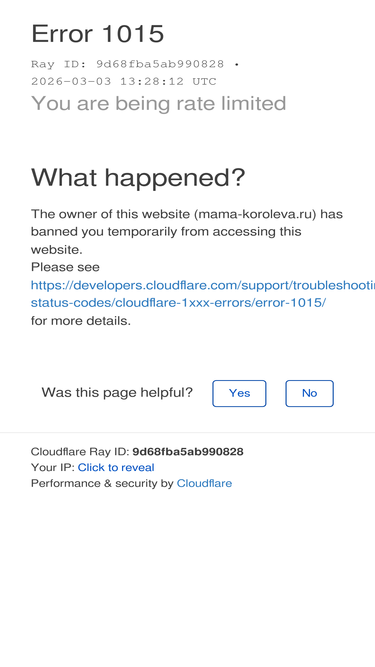The height and width of the screenshot is (667, 375).
Task: Click the top monospace Ray ID text
Action: (128, 64)
